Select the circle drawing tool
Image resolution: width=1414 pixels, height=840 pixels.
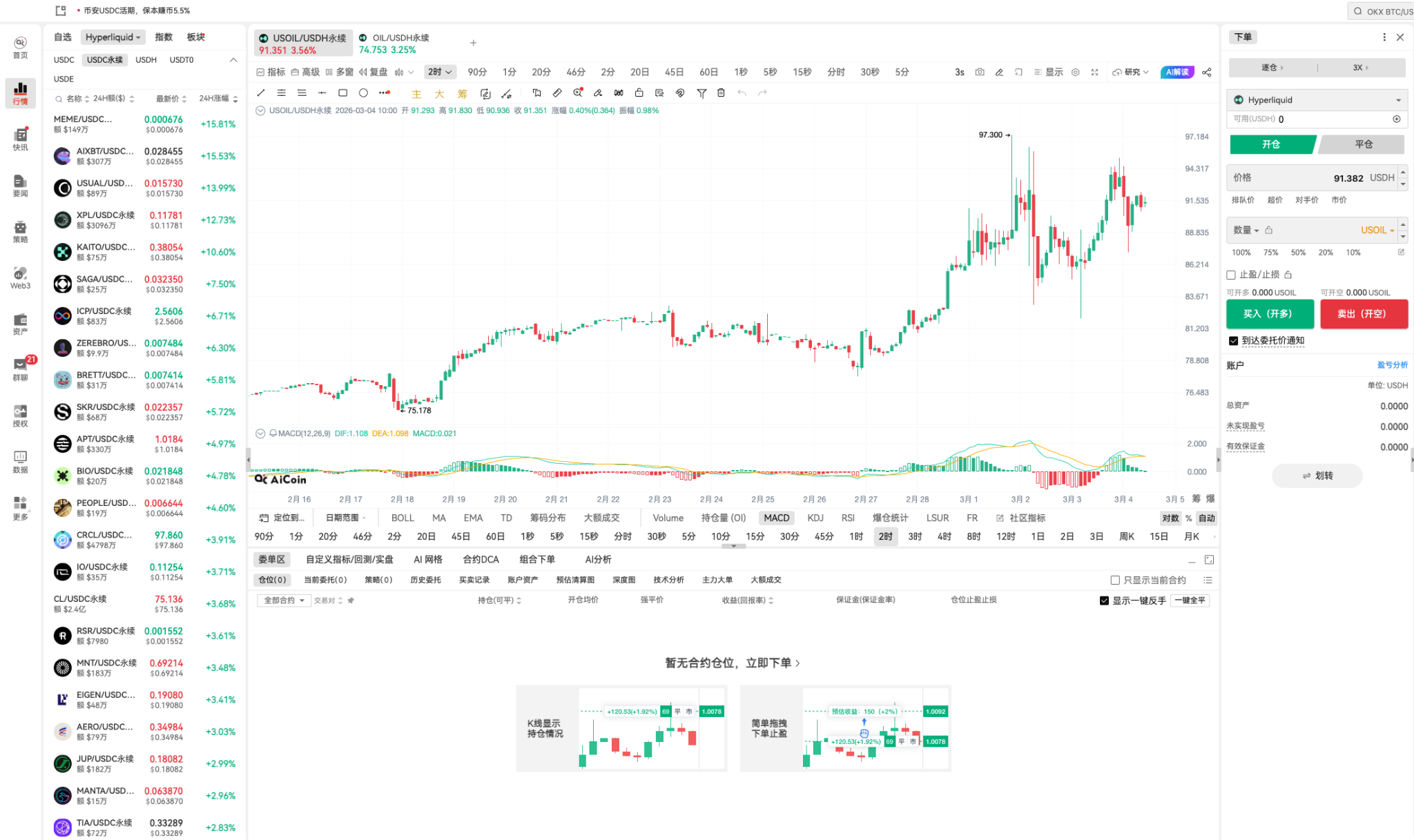click(363, 93)
